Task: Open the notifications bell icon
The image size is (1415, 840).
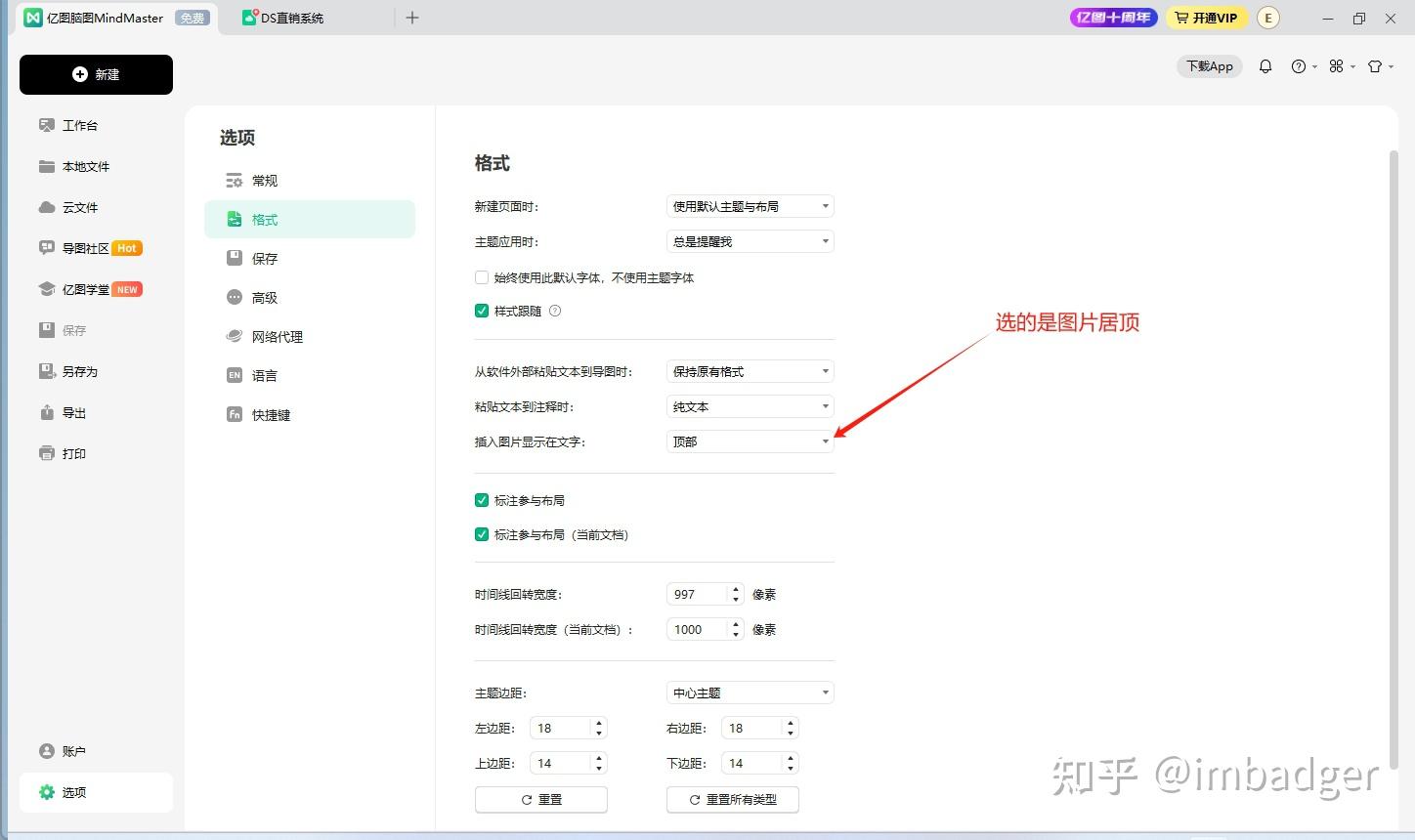Action: tap(1265, 66)
